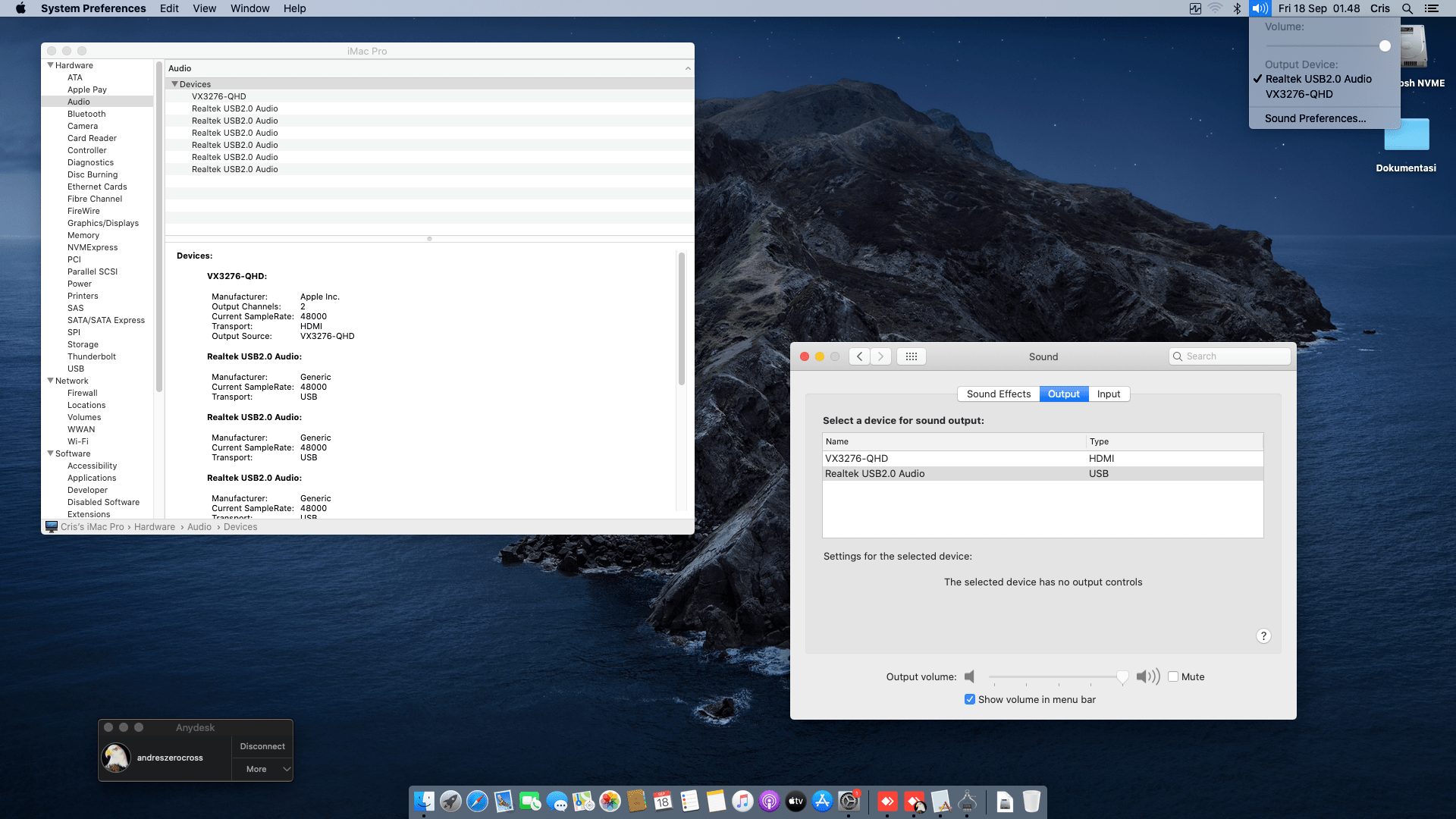
Task: Open Spotlight search magnifier in menu bar
Action: [1407, 8]
